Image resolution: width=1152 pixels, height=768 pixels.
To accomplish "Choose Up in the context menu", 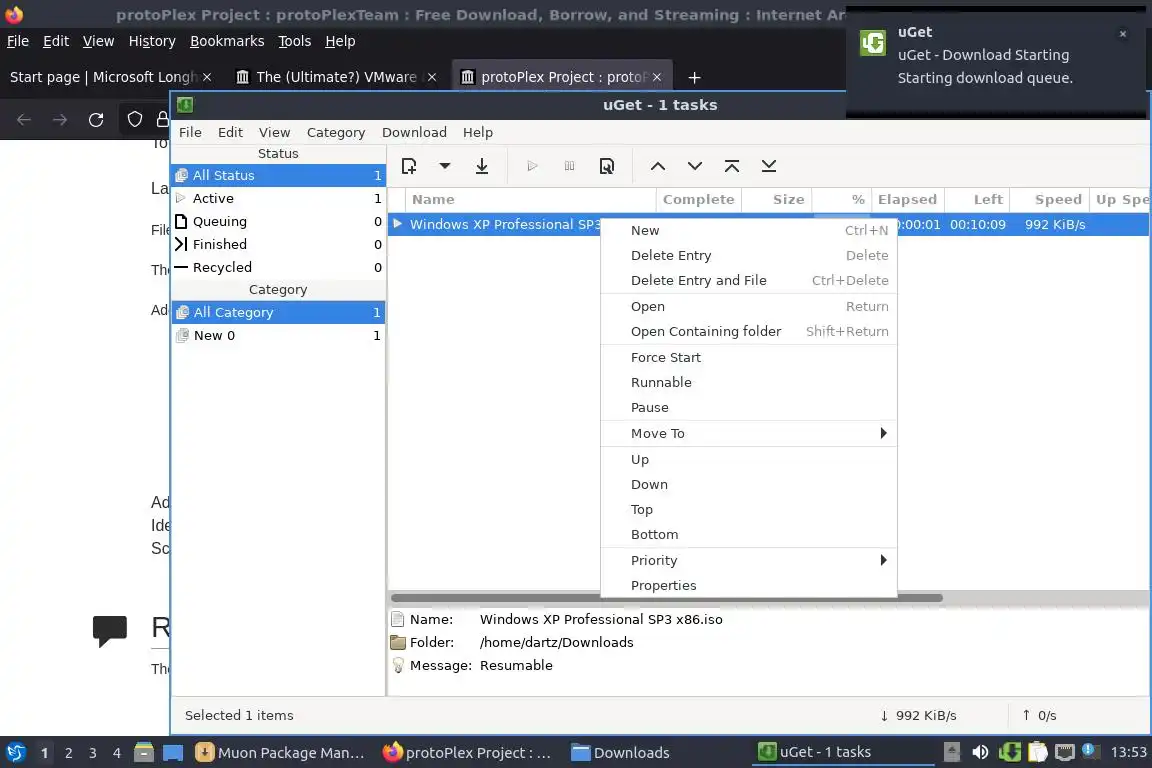I will (749, 459).
